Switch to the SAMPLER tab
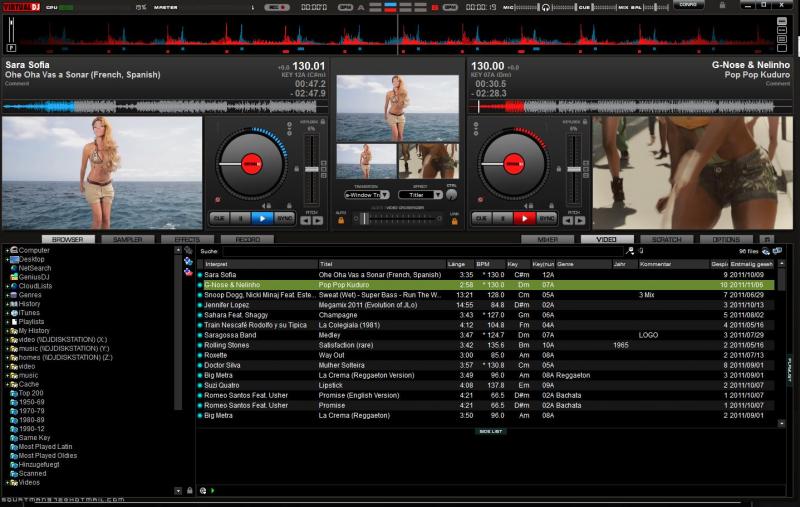The image size is (800, 507). (x=127, y=240)
